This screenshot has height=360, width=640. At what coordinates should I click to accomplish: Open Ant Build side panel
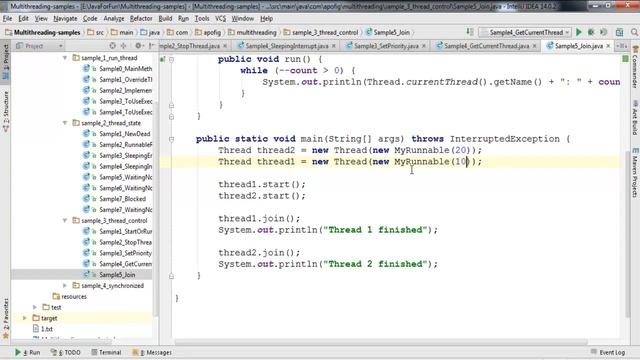coord(635,118)
